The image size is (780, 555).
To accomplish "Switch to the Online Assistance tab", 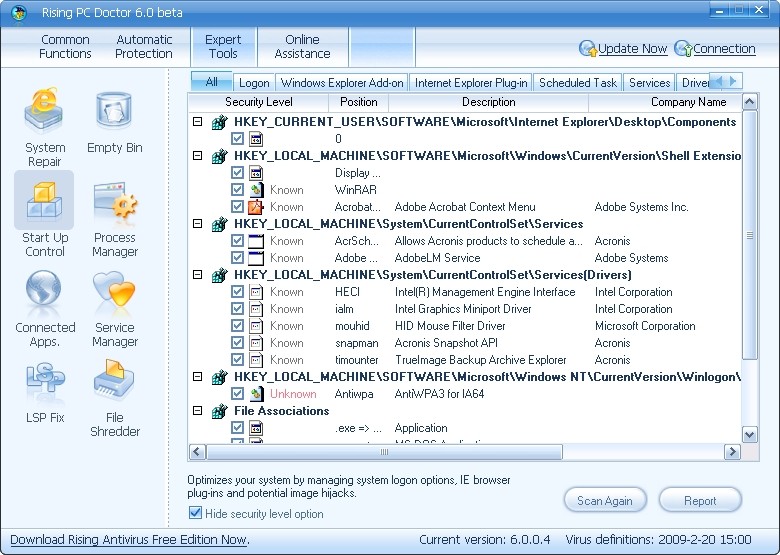I will 302,47.
